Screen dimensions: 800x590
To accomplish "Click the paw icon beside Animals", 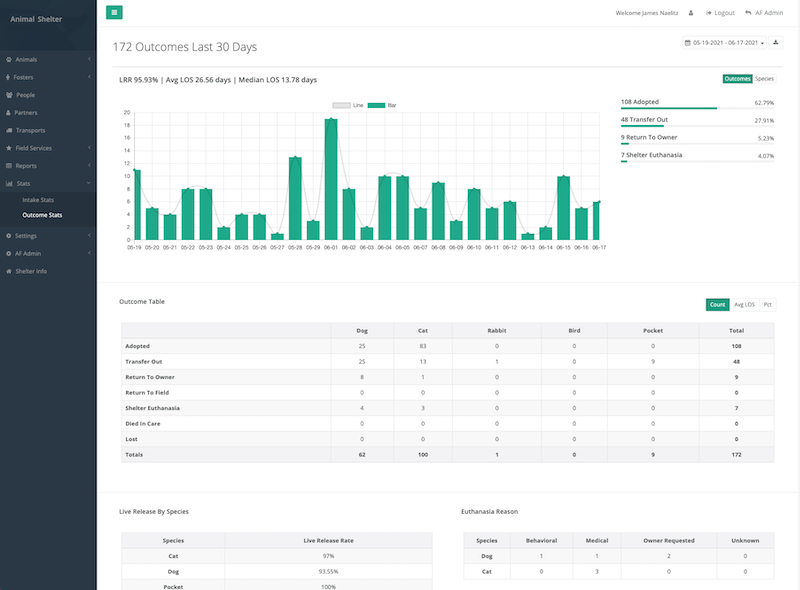I will coord(8,59).
